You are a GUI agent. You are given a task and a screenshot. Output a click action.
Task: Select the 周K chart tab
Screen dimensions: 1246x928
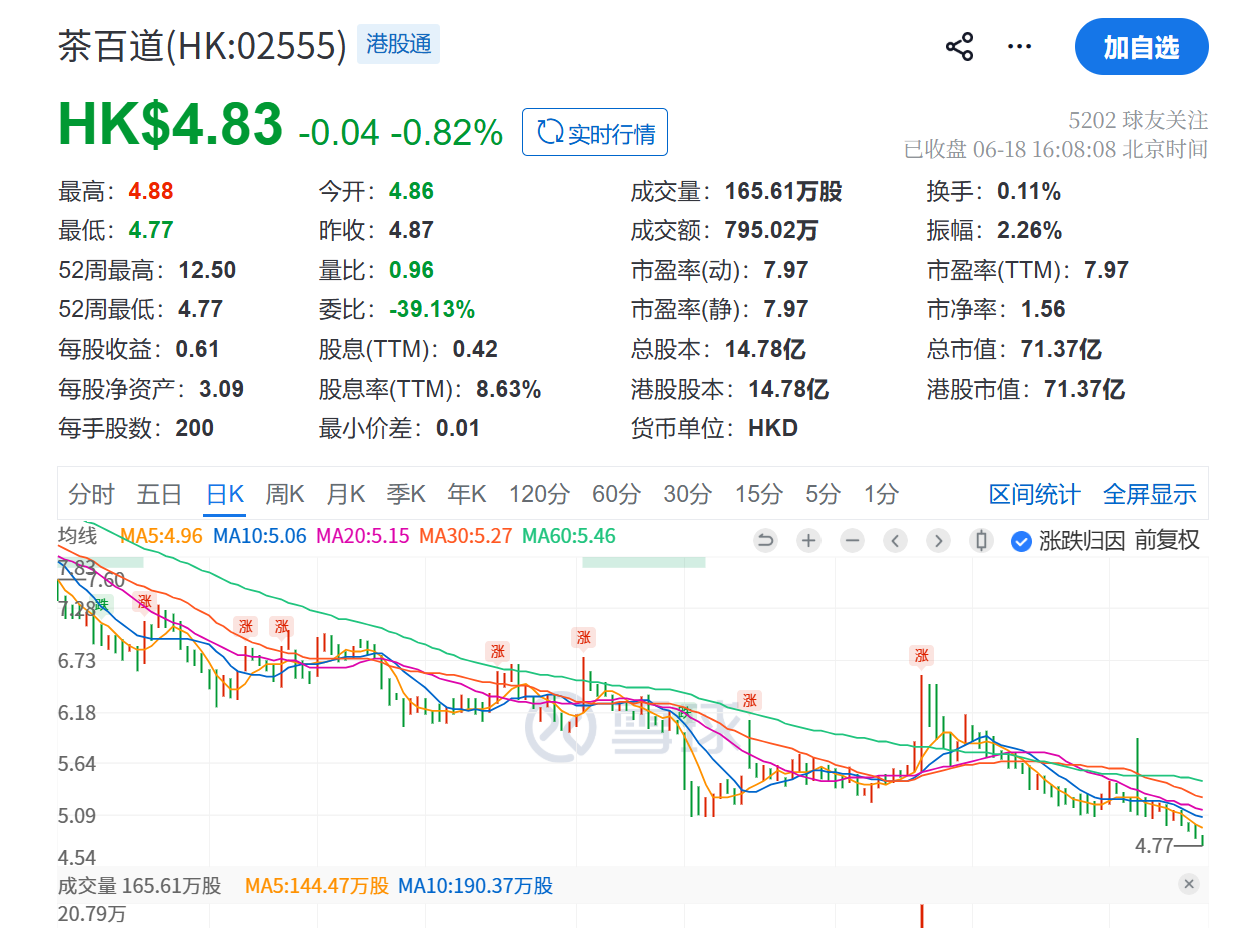(x=285, y=493)
